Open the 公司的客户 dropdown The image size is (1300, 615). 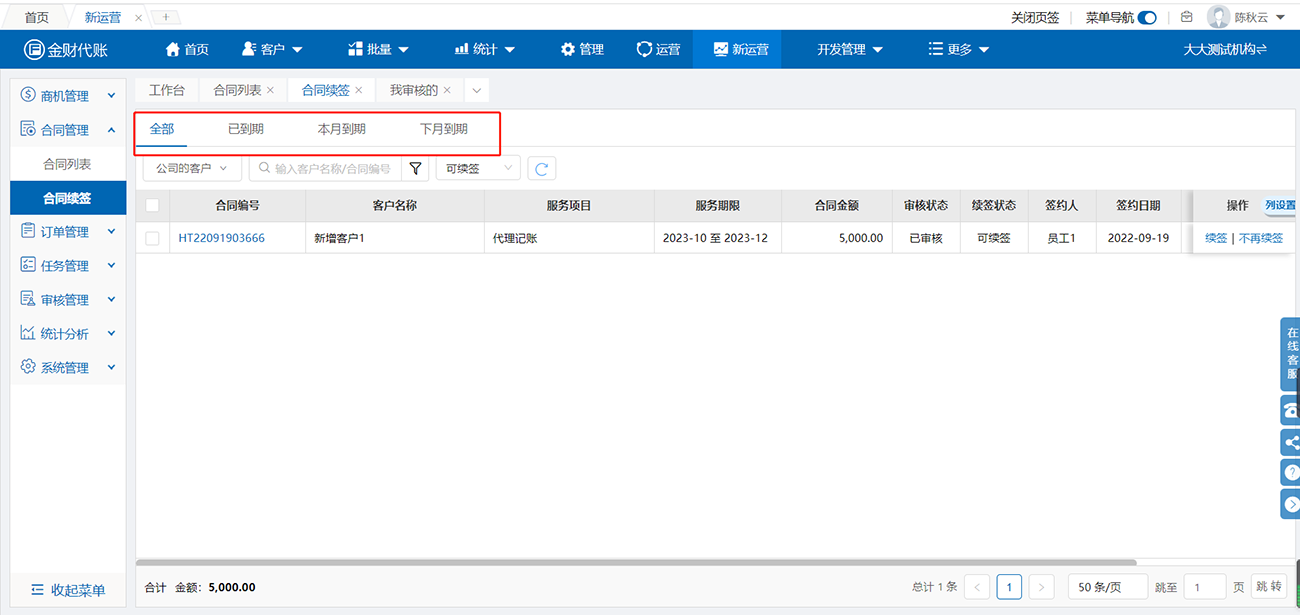click(192, 169)
